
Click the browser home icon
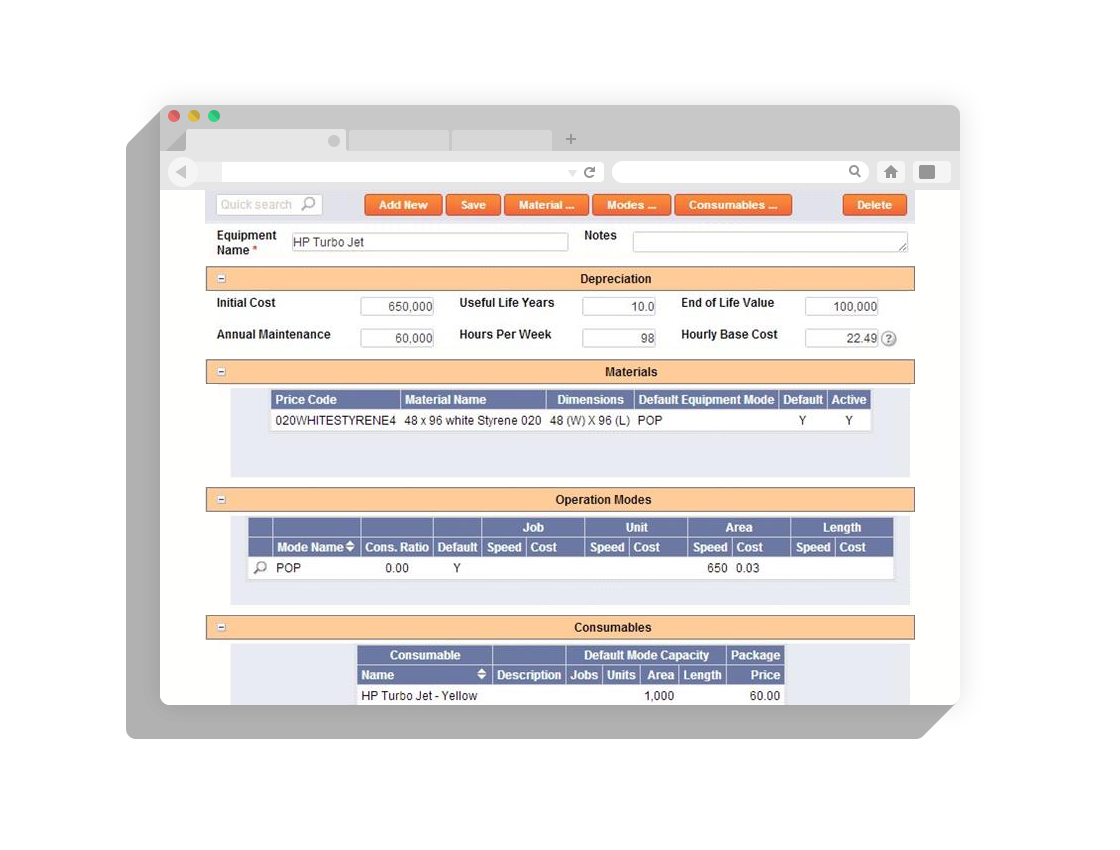coord(890,171)
